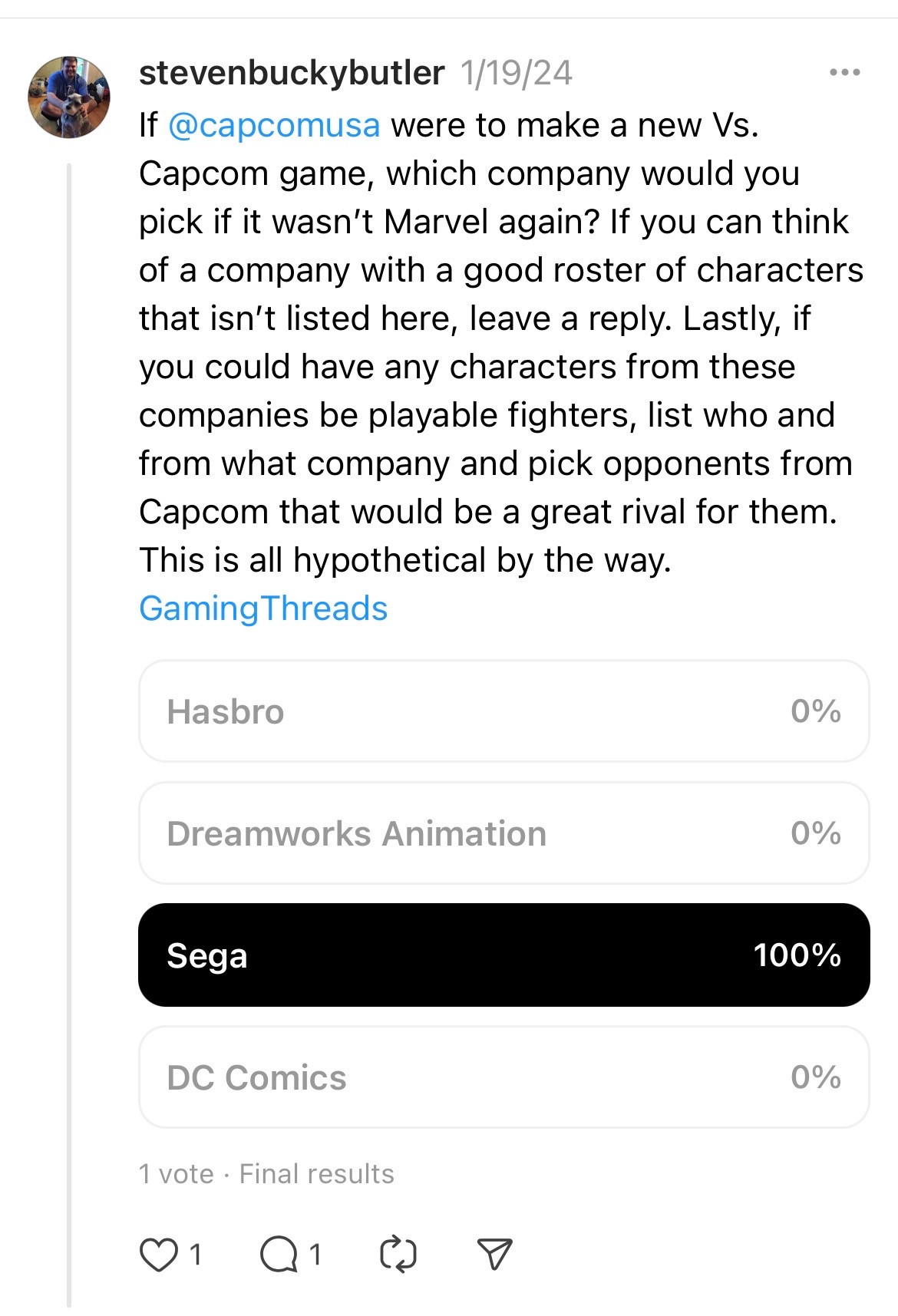
Task: Select the DC Comics poll option
Action: click(503, 1077)
